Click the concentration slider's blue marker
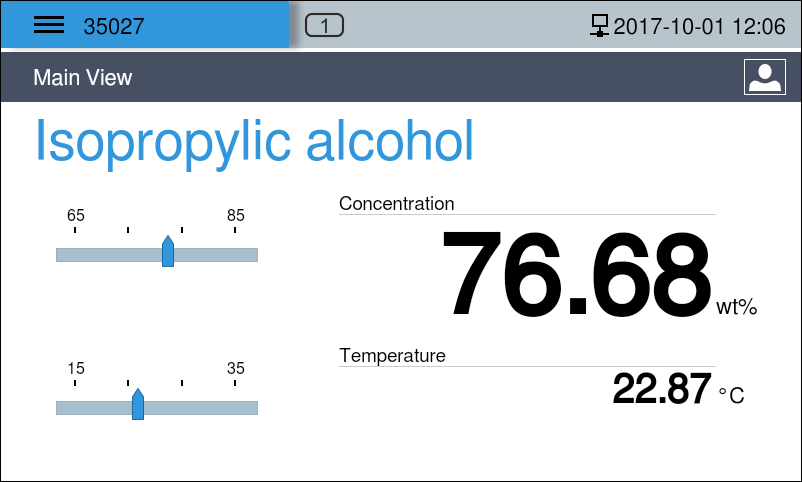Image resolution: width=802 pixels, height=482 pixels. (168, 252)
